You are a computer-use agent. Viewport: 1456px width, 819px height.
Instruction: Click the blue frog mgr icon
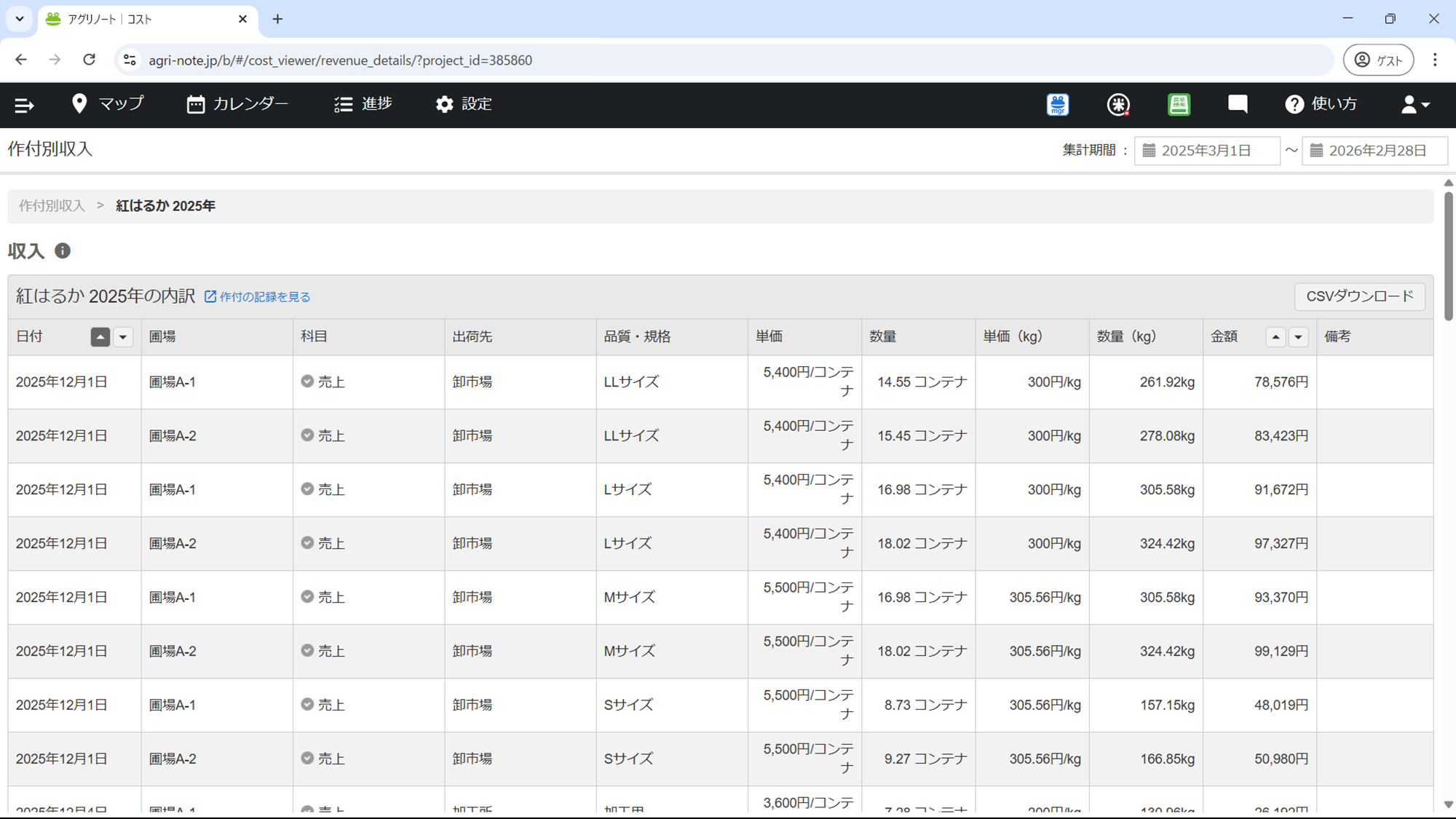(x=1058, y=105)
